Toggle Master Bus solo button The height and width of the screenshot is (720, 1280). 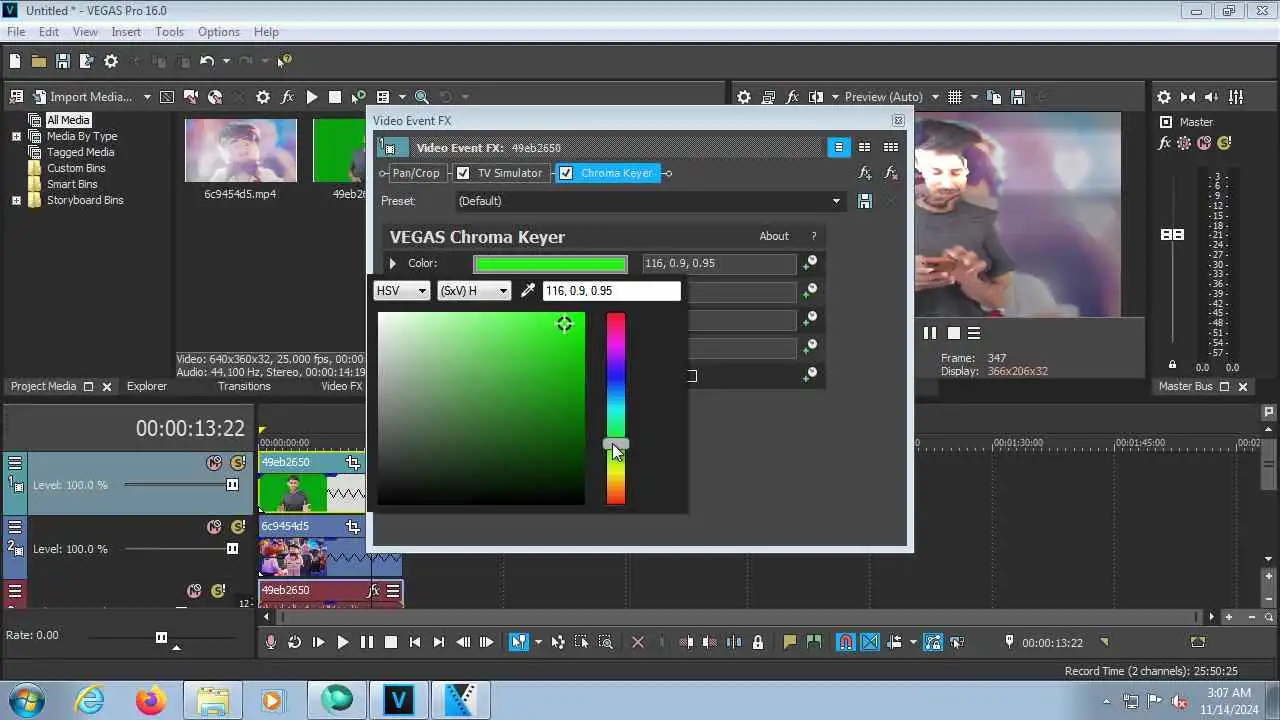(1222, 143)
